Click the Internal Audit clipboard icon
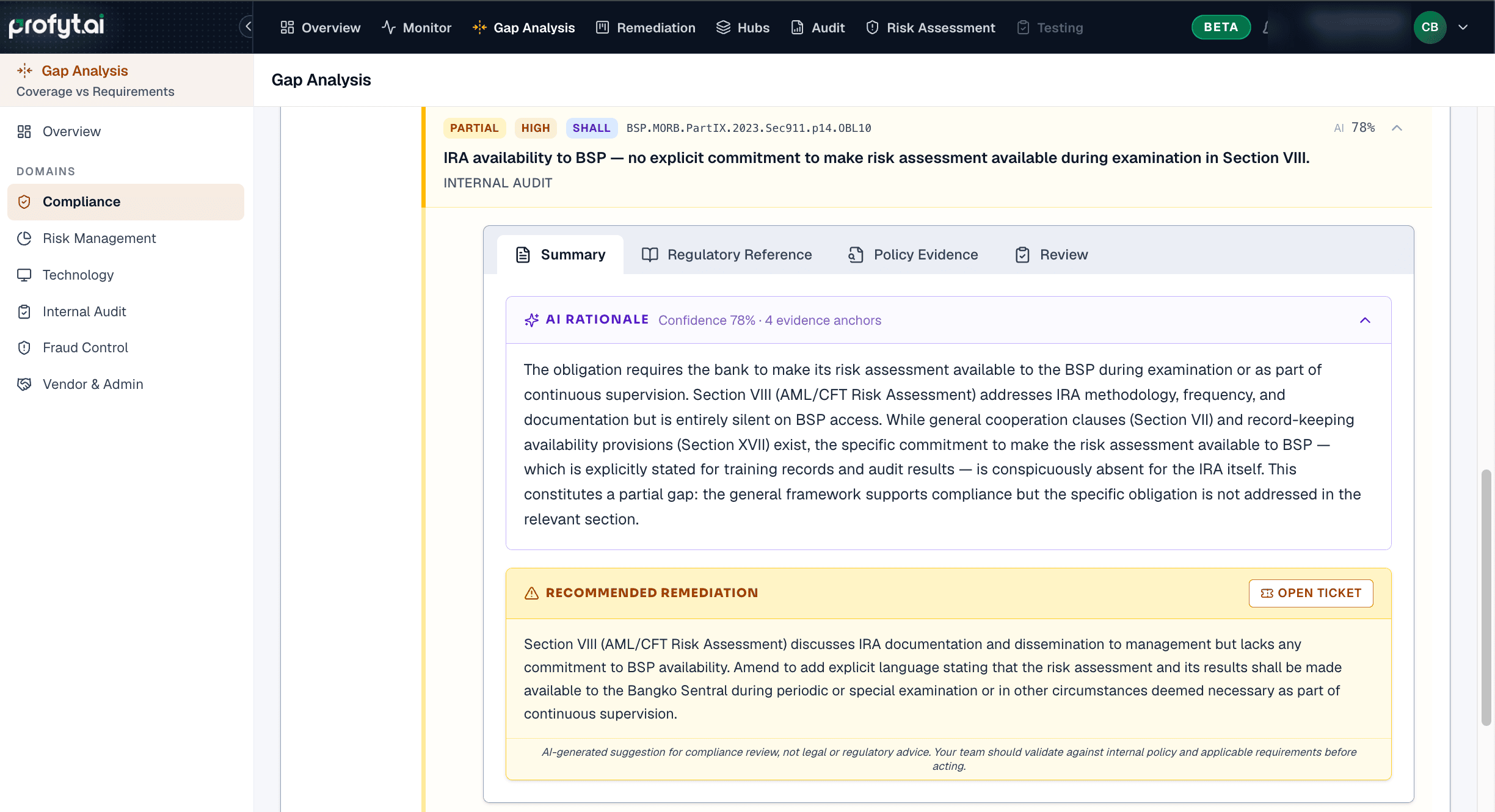The height and width of the screenshot is (812, 1495). coord(24,312)
